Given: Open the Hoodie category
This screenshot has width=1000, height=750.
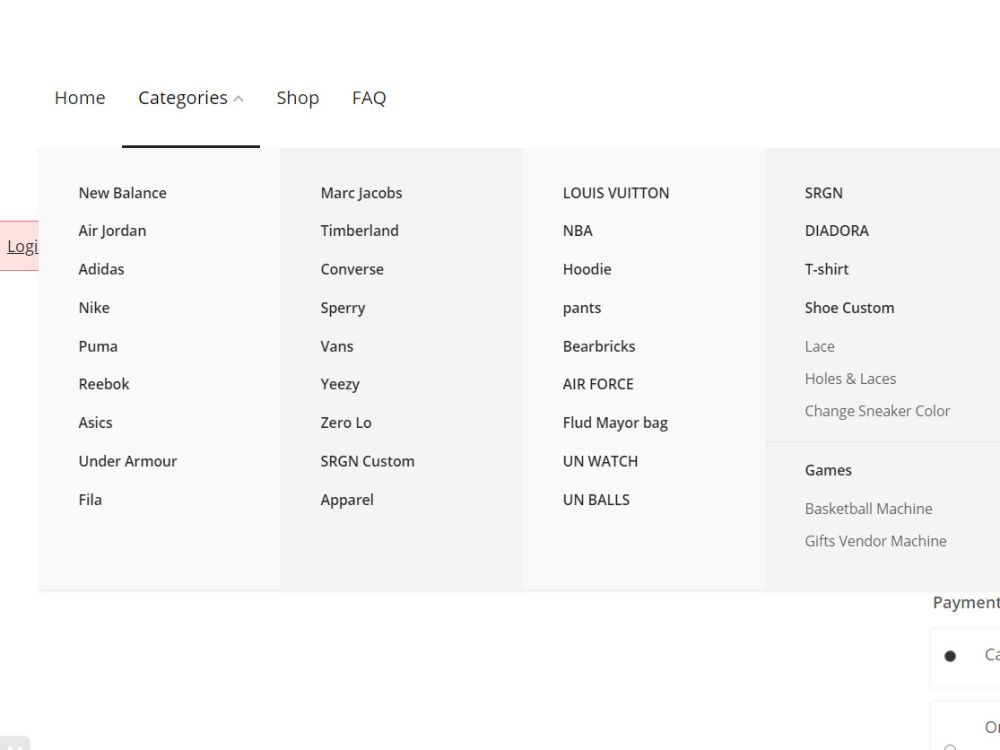Looking at the screenshot, I should [587, 269].
